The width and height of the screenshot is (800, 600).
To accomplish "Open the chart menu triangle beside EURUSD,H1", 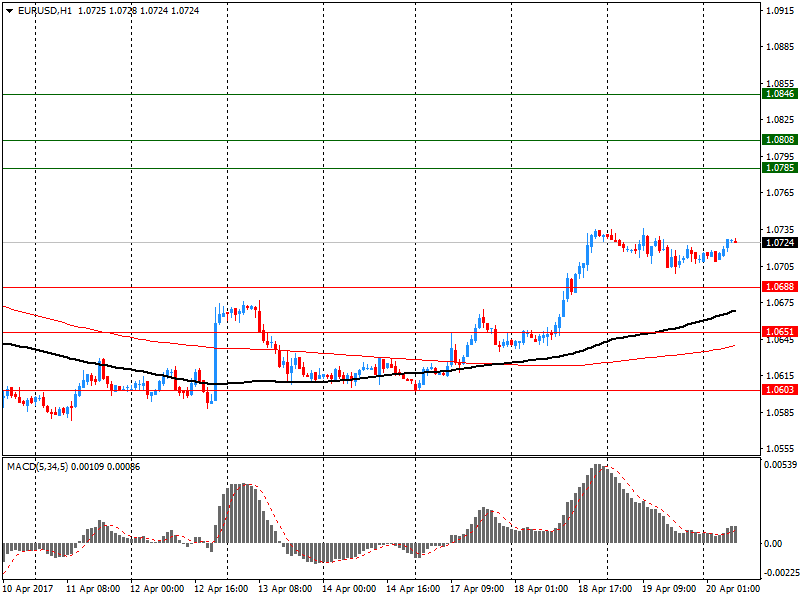I will pyautogui.click(x=9, y=11).
